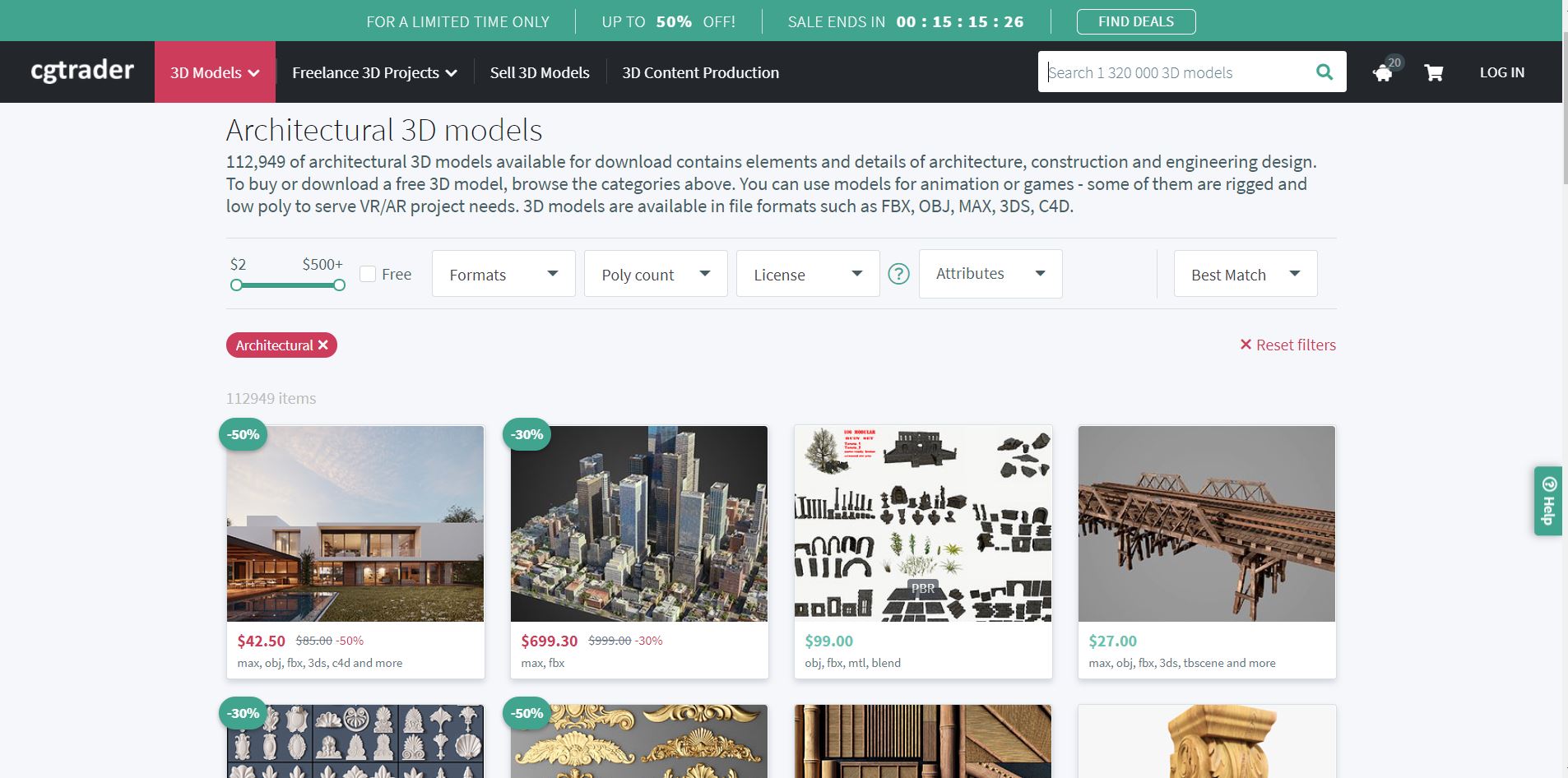
Task: Expand the Formats dropdown
Action: point(503,274)
